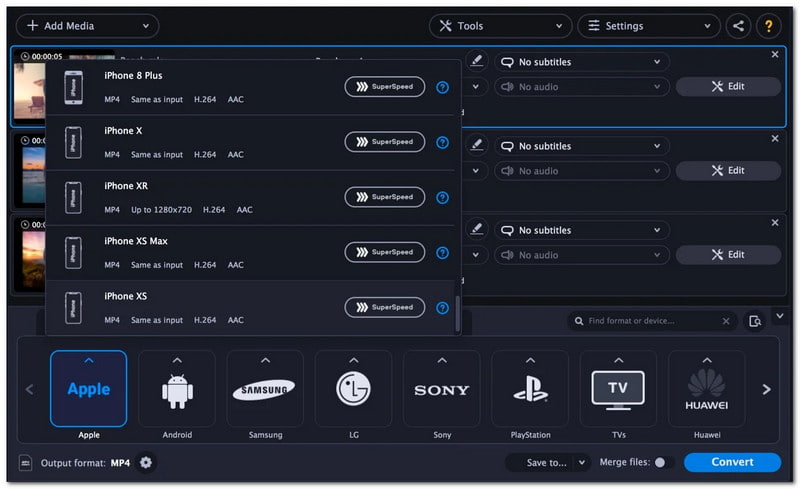Open info icon for iPhone XS
This screenshot has height=489, width=800.
pyautogui.click(x=442, y=308)
